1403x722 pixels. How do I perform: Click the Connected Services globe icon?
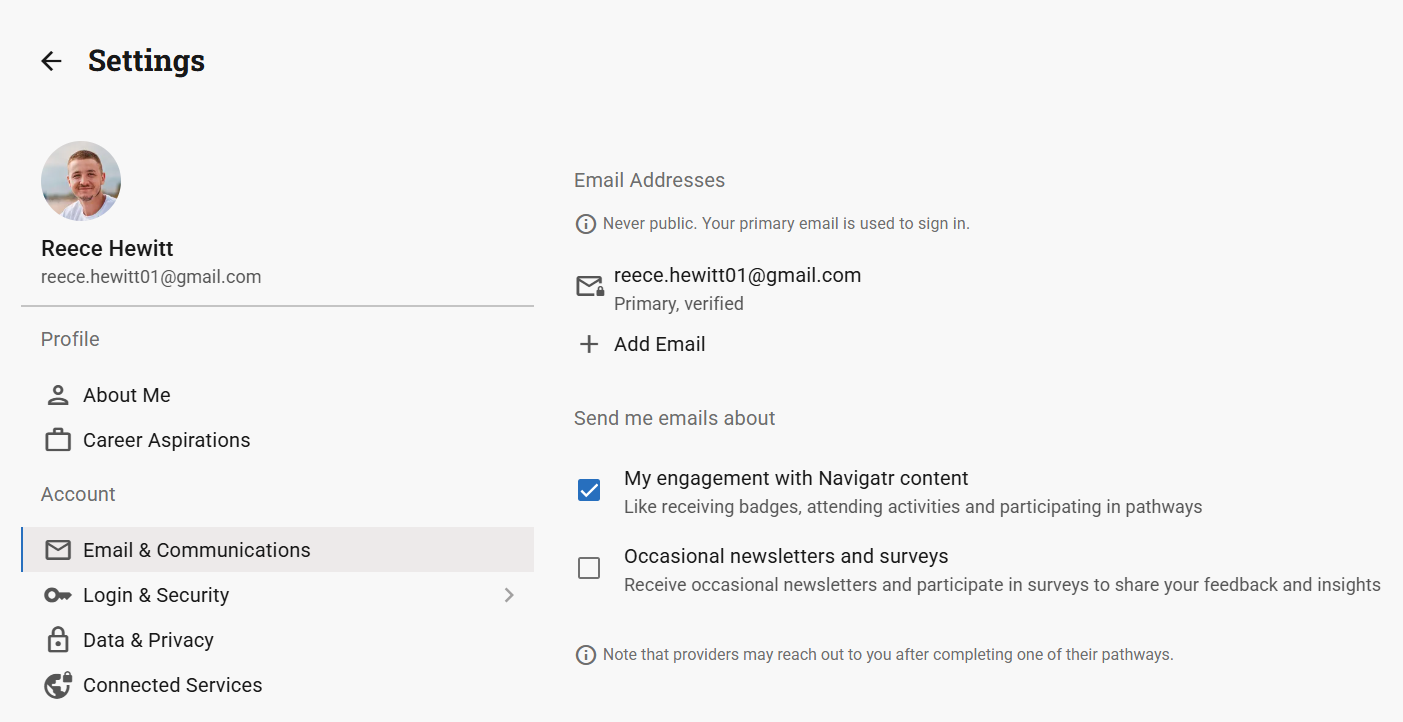(x=58, y=685)
